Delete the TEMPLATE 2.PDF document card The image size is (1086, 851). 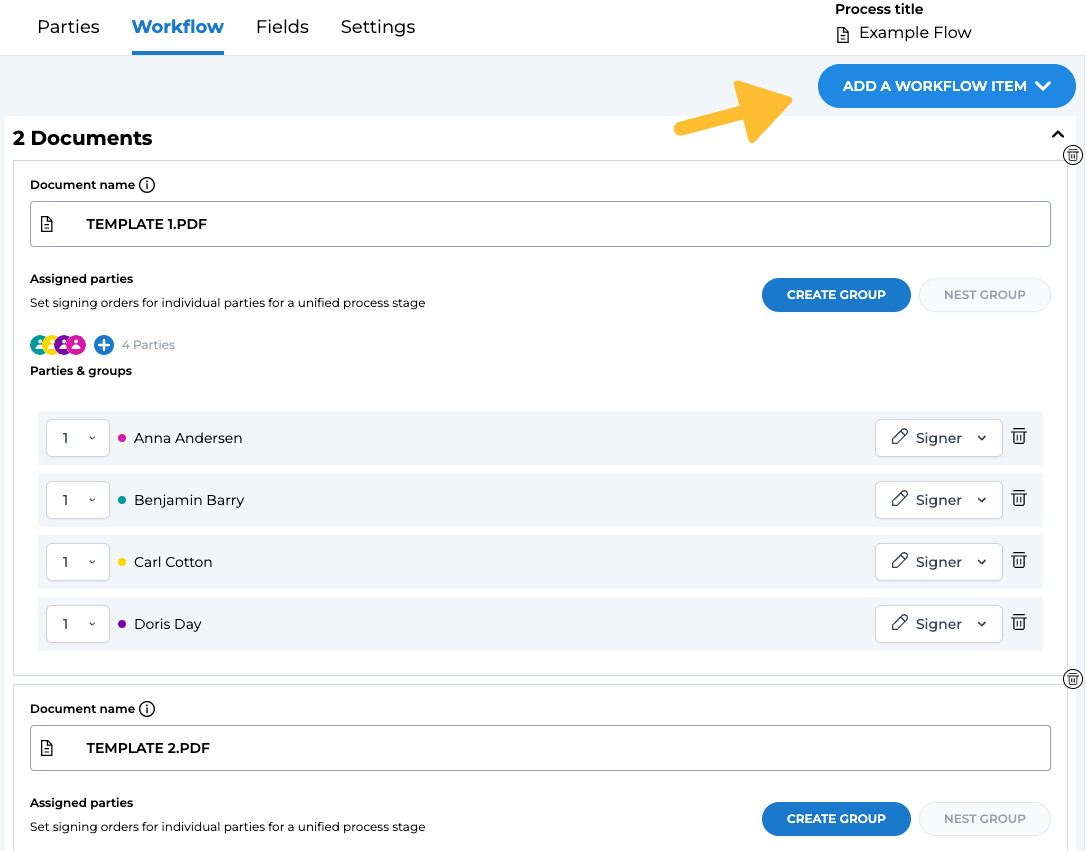(x=1072, y=679)
